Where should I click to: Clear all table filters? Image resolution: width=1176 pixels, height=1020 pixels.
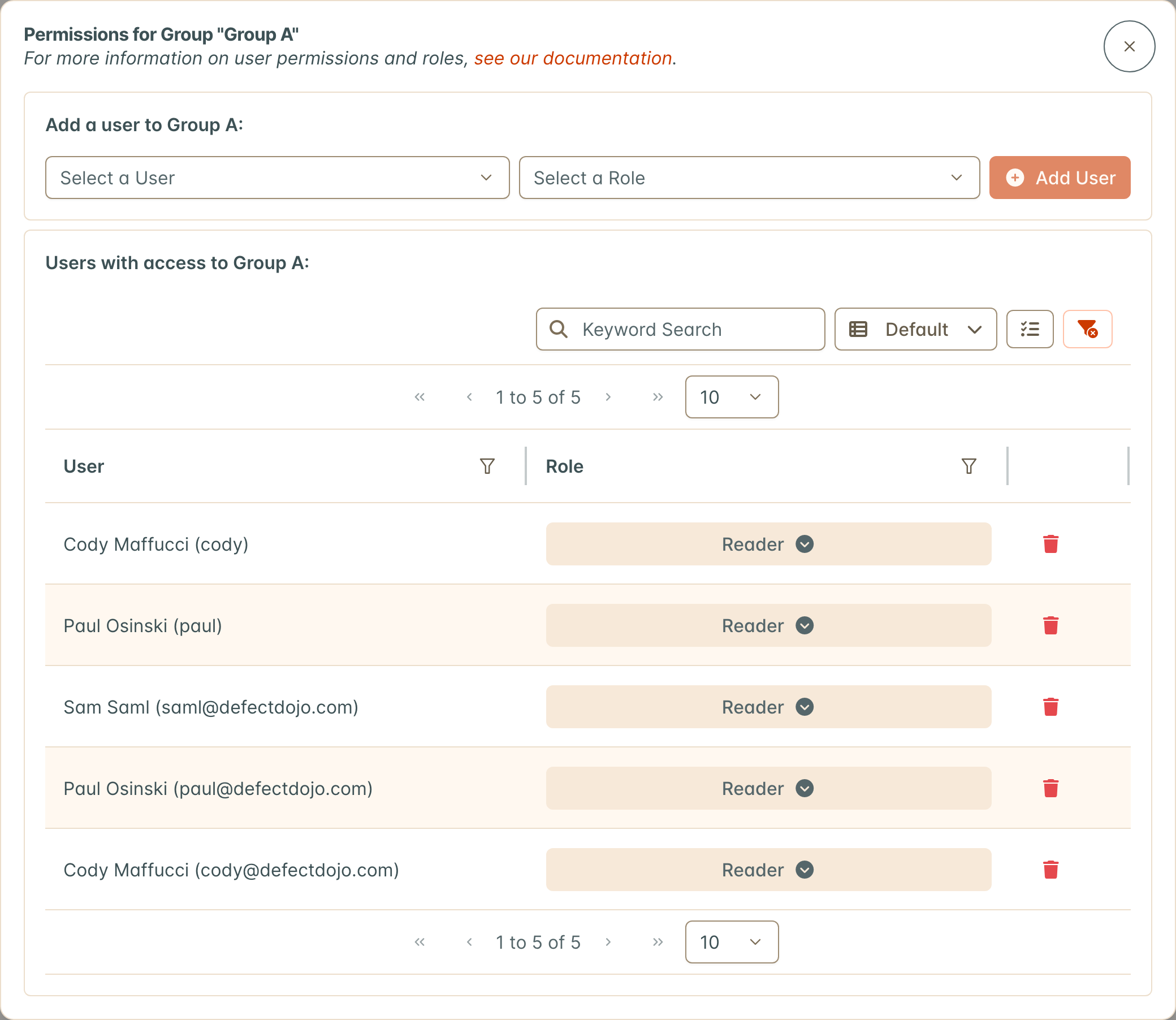tap(1087, 329)
